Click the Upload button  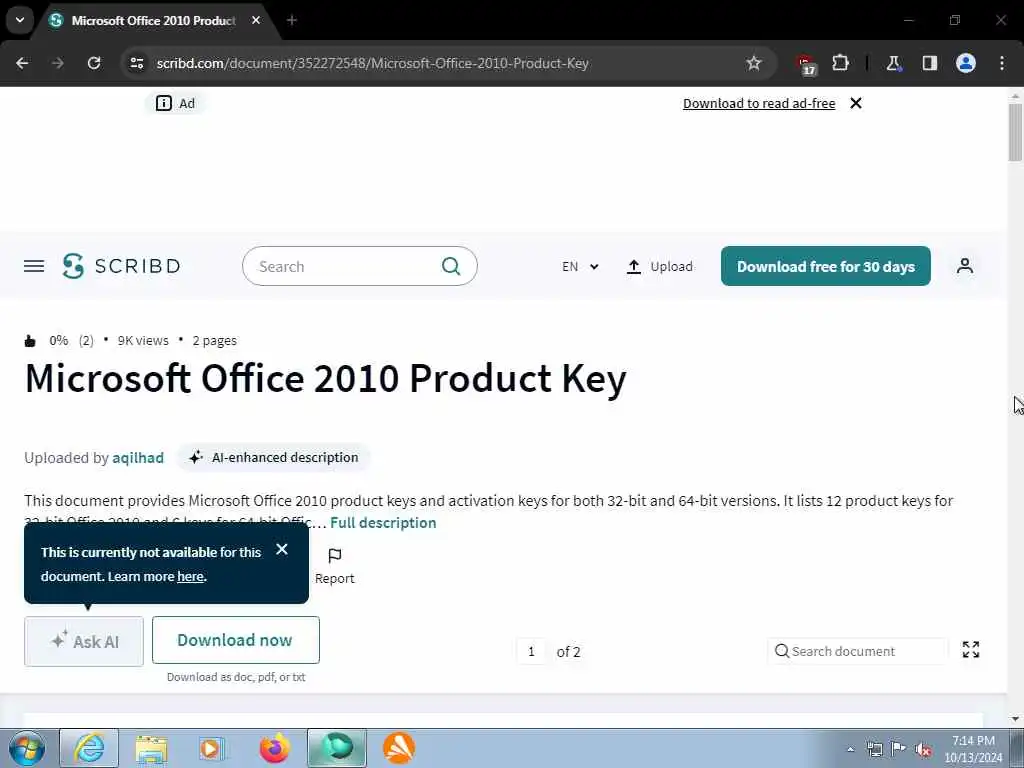(660, 266)
